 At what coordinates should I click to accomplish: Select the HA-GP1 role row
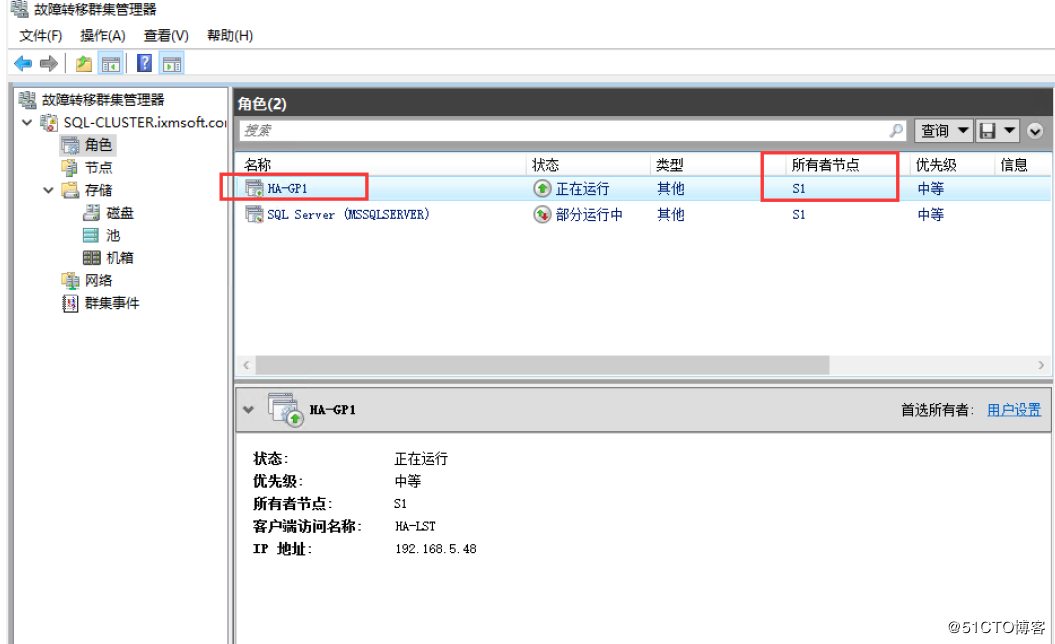coord(643,188)
